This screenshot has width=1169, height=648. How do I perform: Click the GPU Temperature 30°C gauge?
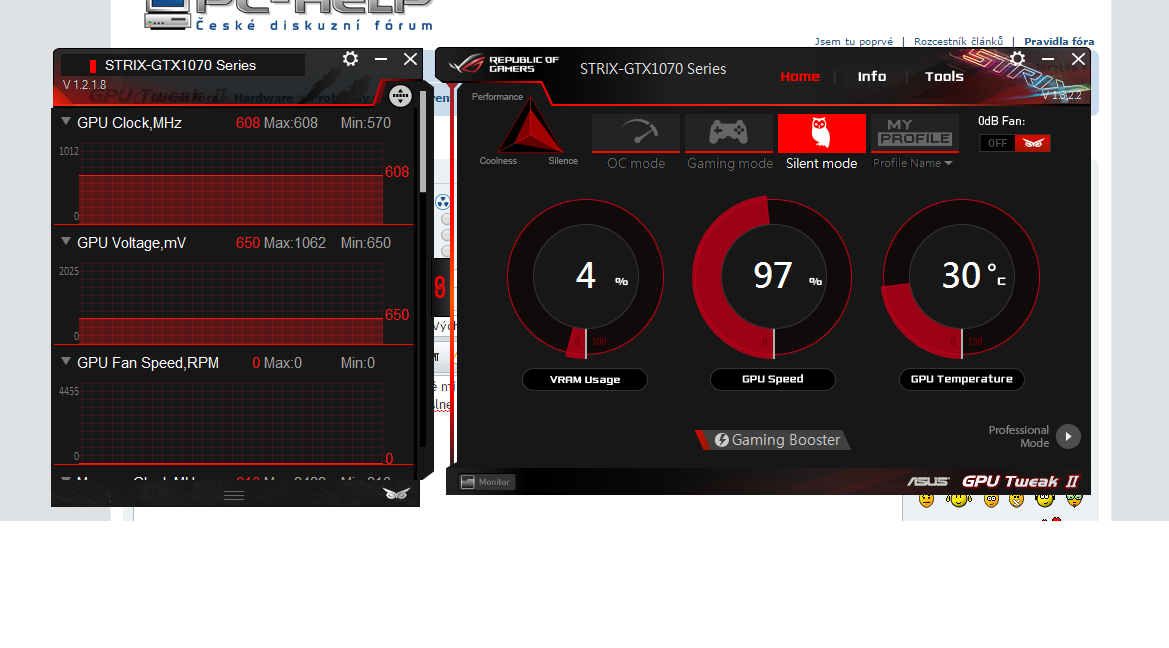click(x=962, y=277)
